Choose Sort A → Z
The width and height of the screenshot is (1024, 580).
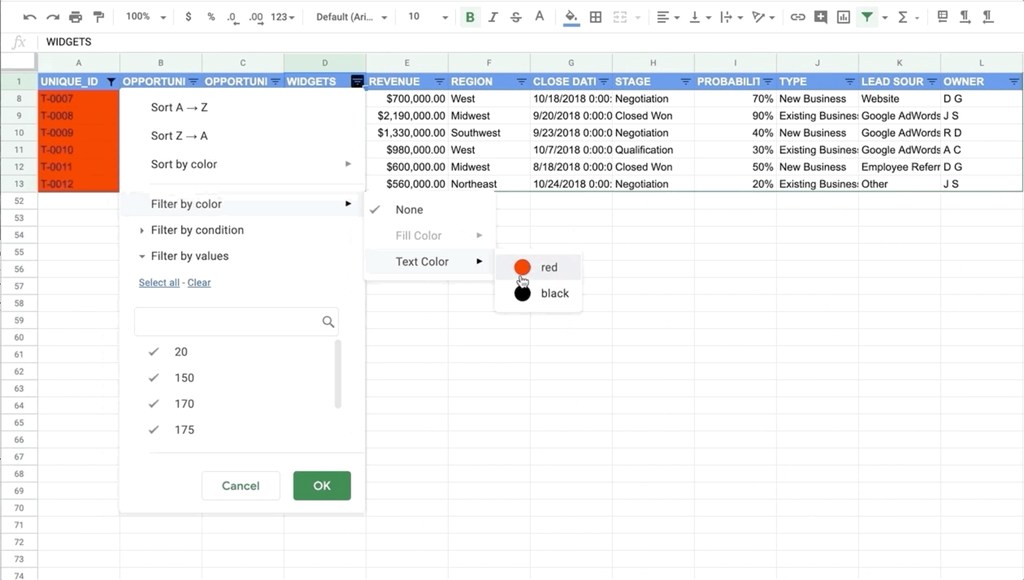179,108
